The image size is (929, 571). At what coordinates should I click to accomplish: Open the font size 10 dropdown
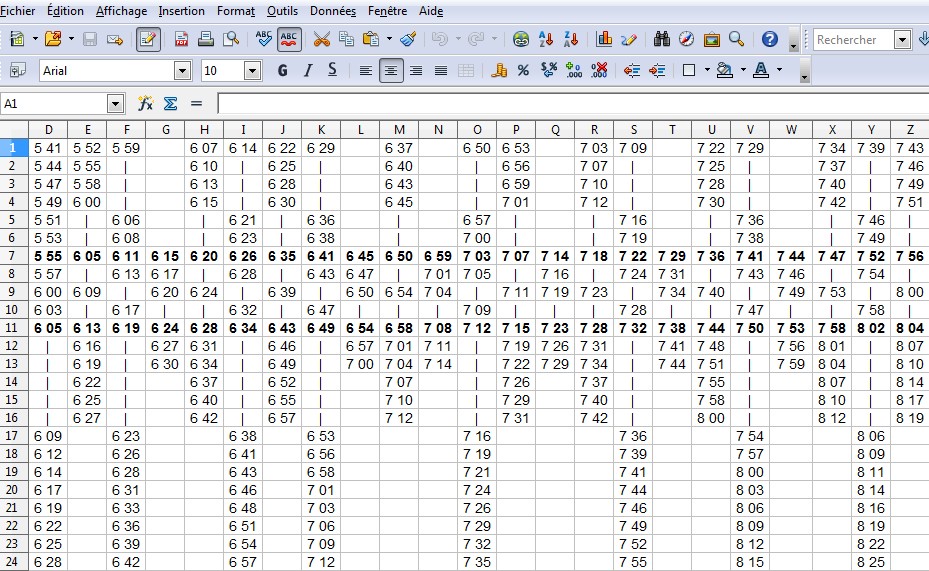252,71
